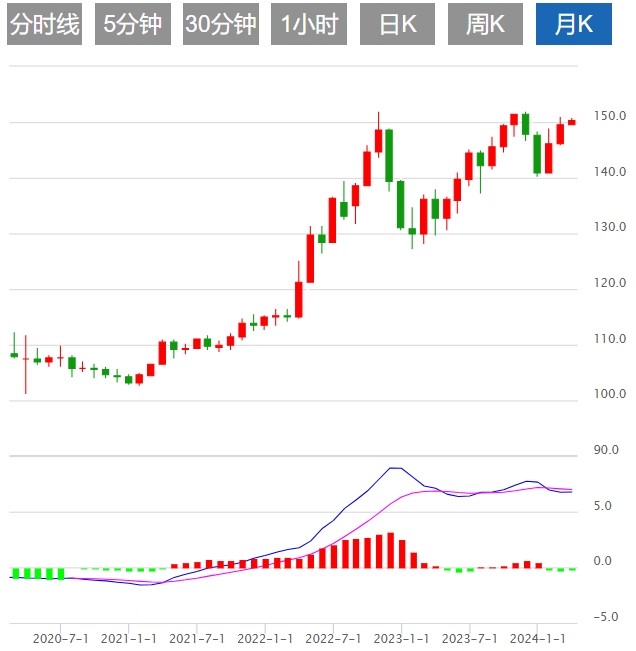
Task: Select the 2022-1-1 x-axis date
Action: click(266, 637)
